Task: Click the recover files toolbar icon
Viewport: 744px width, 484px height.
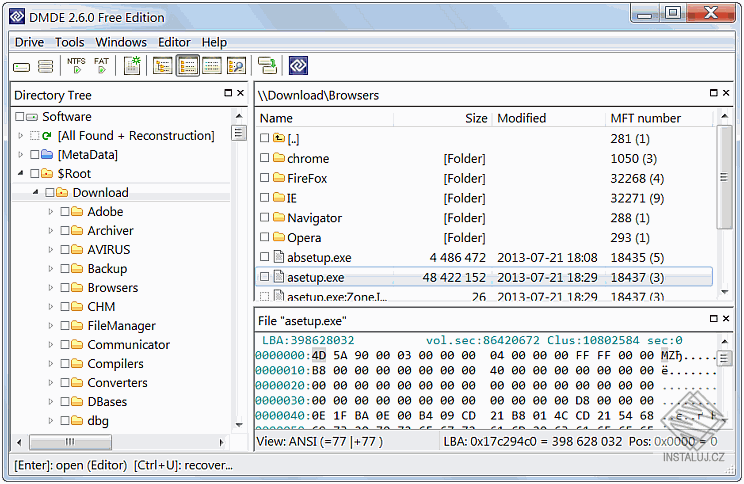Action: [267, 66]
